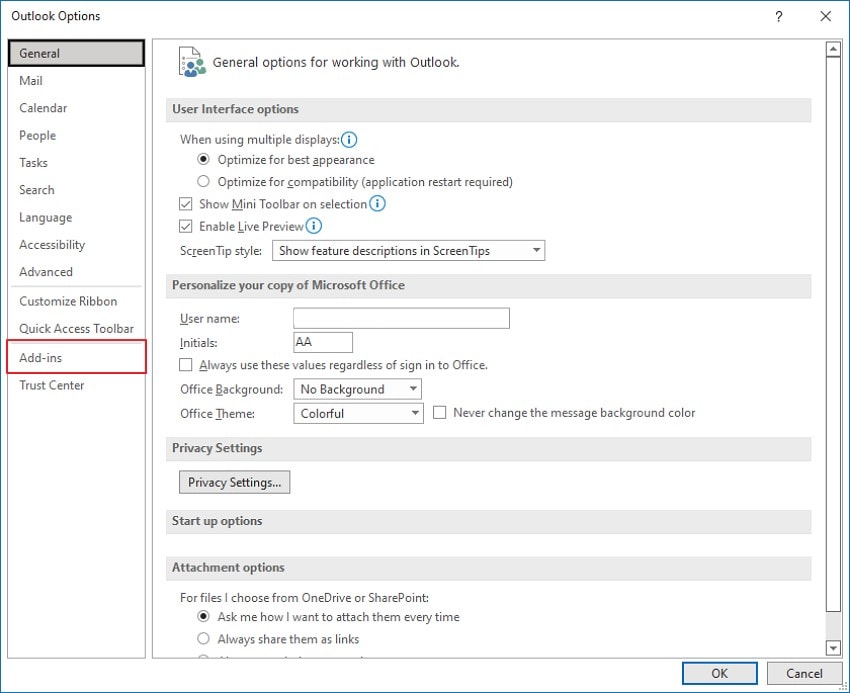Open the Mail category
The height and width of the screenshot is (693, 850).
(x=76, y=81)
